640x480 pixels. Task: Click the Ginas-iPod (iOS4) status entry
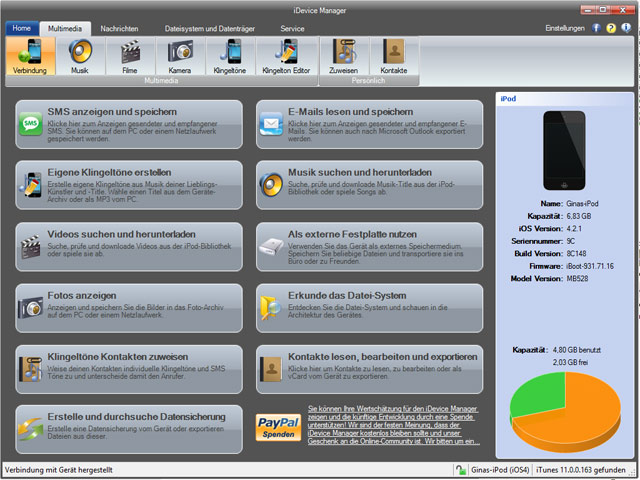(500, 470)
